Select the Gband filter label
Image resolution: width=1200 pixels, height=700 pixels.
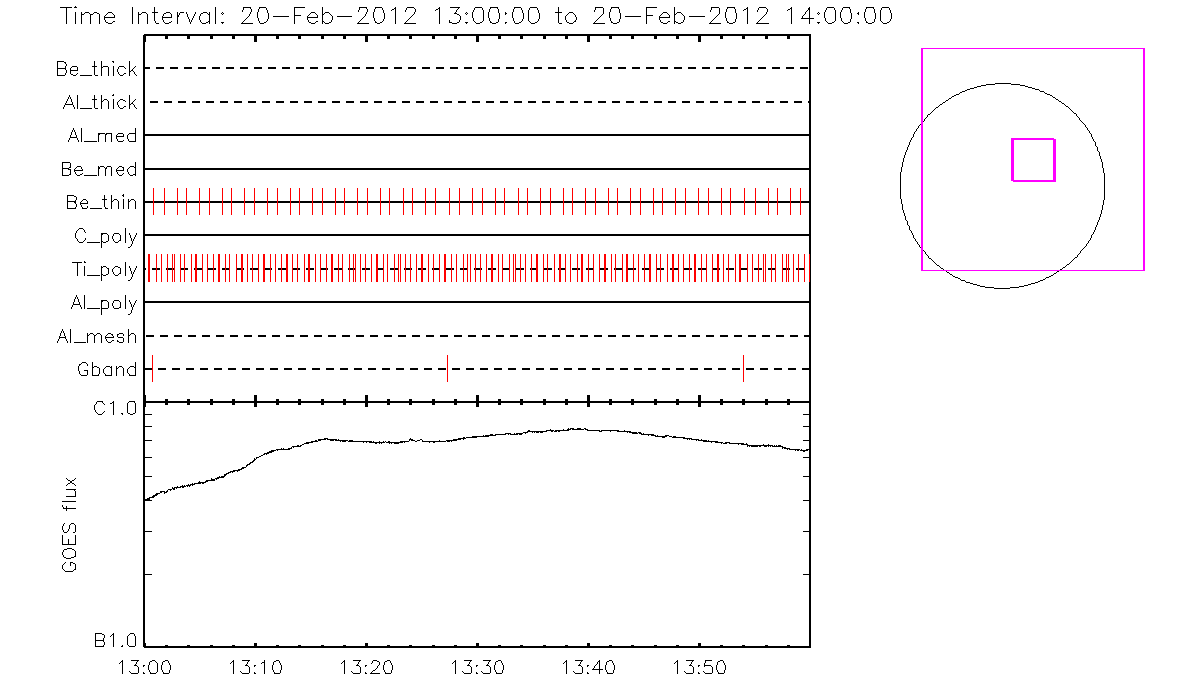click(x=107, y=370)
